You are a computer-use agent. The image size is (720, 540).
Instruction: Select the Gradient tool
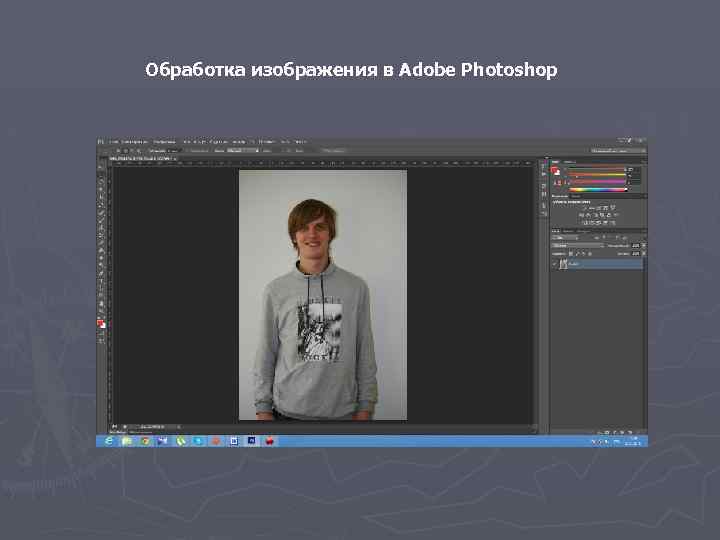click(101, 251)
